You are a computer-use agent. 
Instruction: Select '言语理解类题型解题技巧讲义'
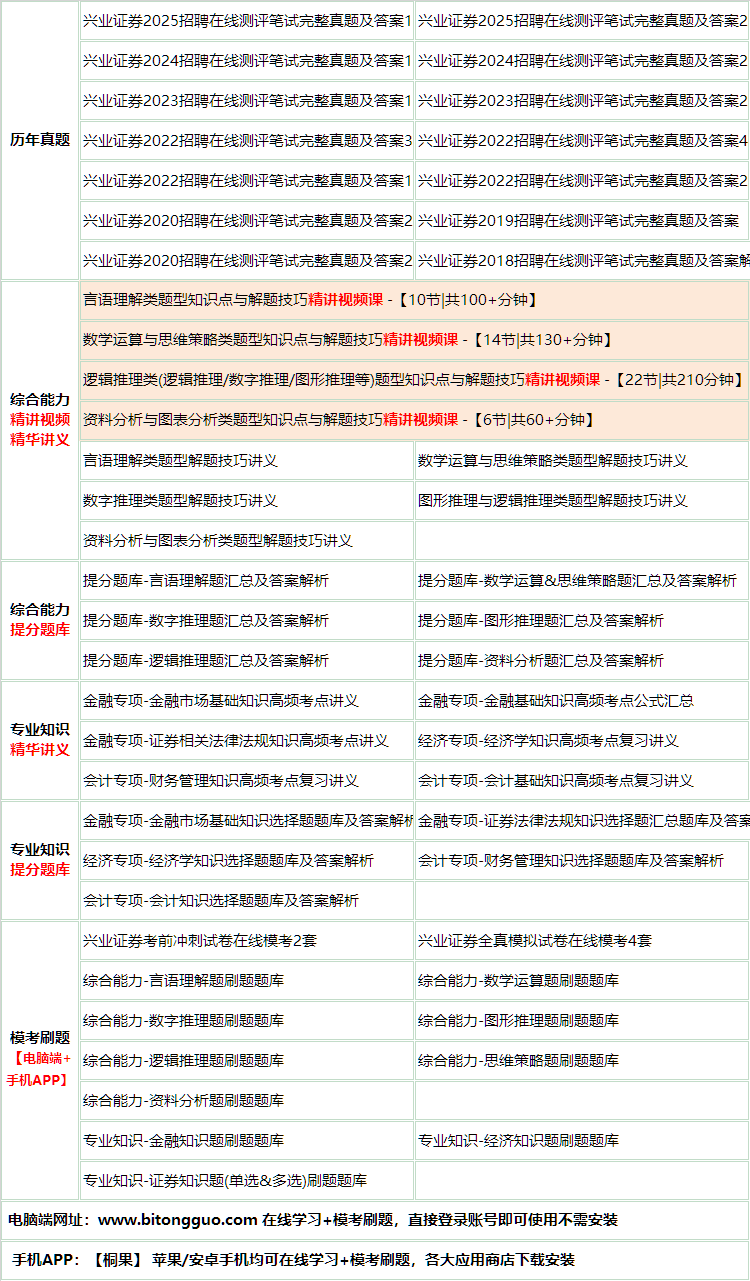pyautogui.click(x=247, y=461)
